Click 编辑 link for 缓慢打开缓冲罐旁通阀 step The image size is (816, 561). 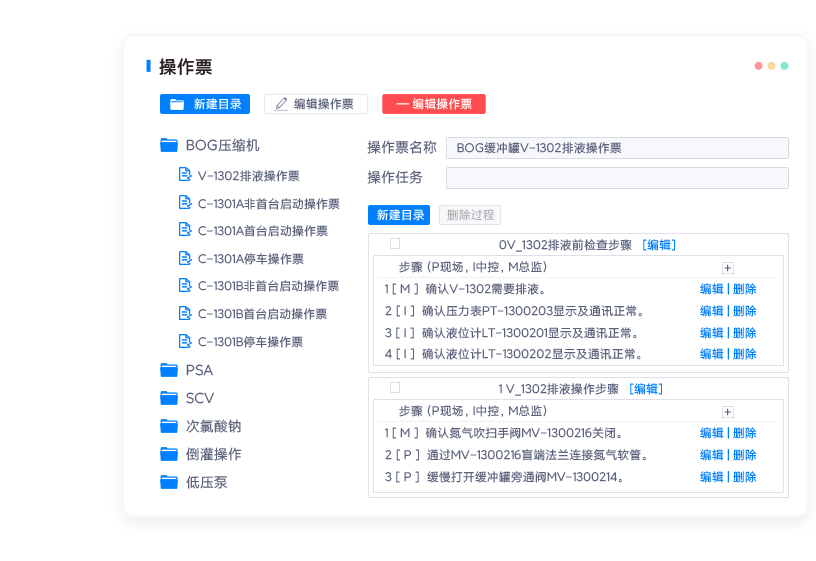pyautogui.click(x=711, y=477)
